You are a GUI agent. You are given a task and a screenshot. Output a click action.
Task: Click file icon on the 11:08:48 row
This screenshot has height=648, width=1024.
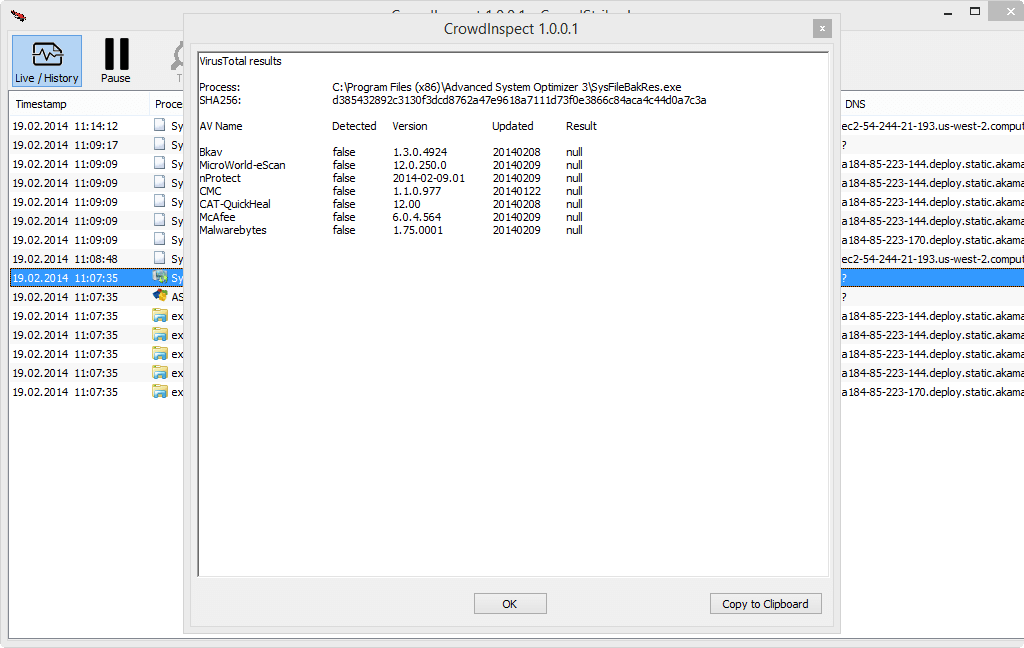pyautogui.click(x=159, y=258)
